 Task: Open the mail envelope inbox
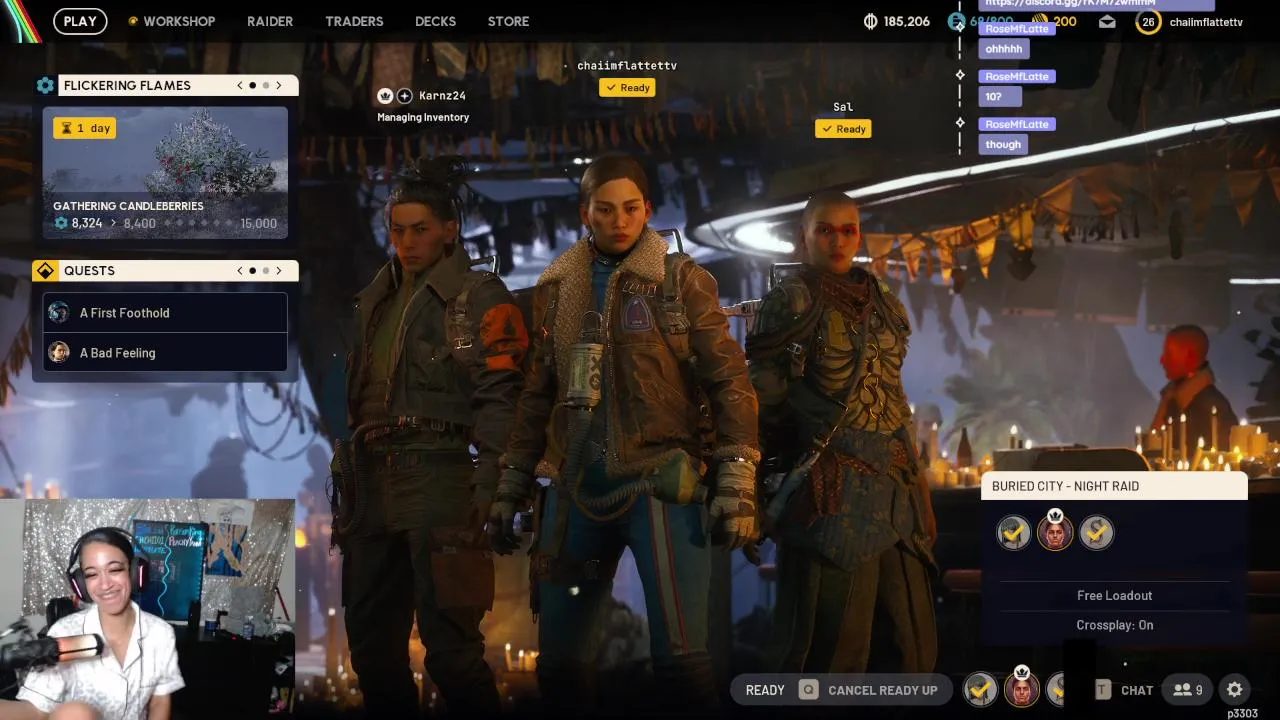click(1107, 21)
